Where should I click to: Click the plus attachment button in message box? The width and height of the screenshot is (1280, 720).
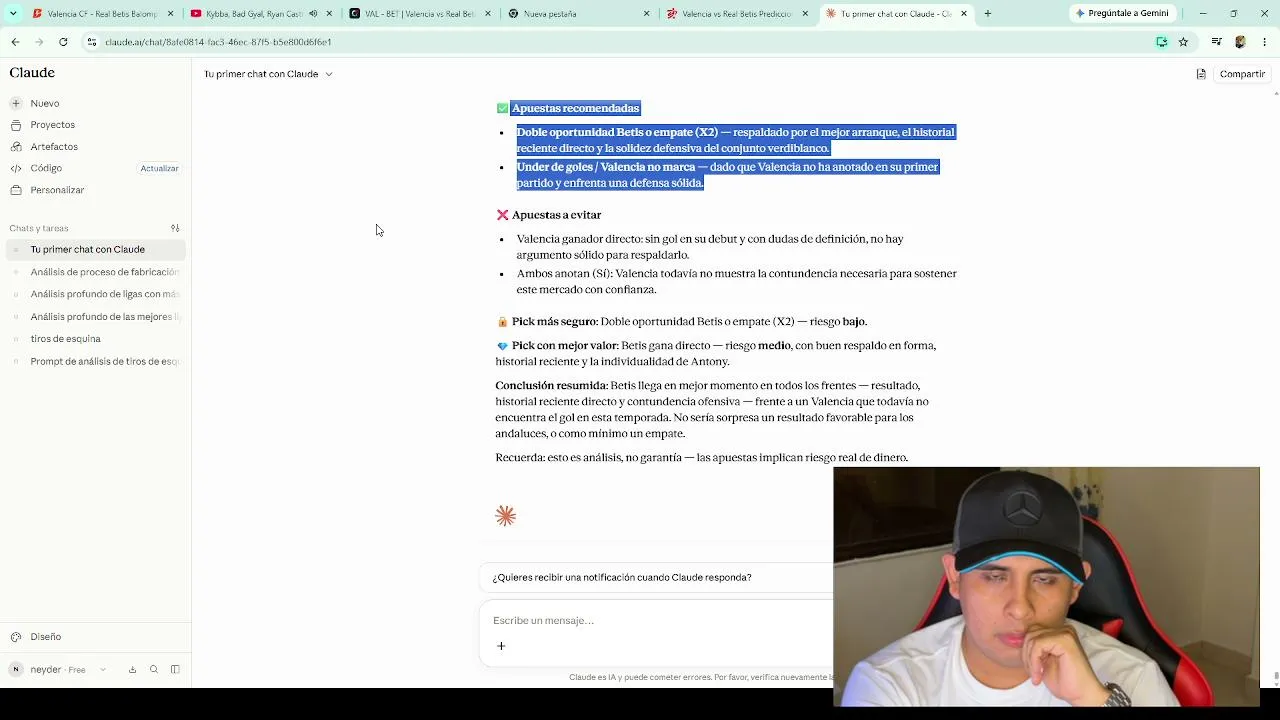(x=501, y=646)
